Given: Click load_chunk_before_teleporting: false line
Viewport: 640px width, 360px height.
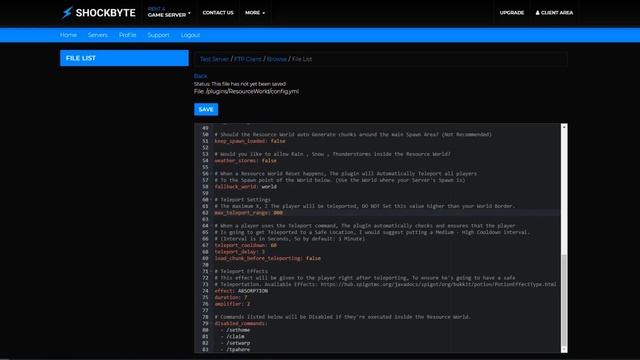Looking at the screenshot, I should coord(267,258).
